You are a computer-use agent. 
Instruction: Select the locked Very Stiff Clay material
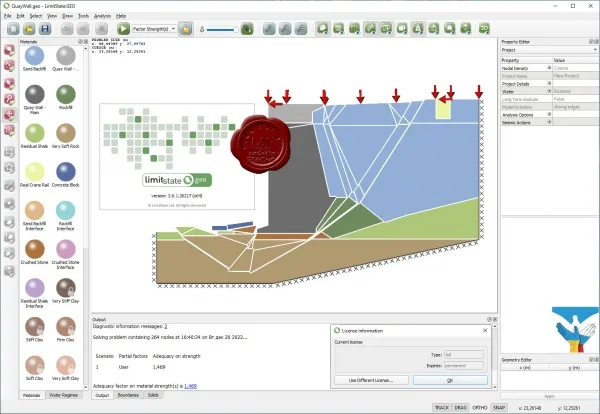66,288
